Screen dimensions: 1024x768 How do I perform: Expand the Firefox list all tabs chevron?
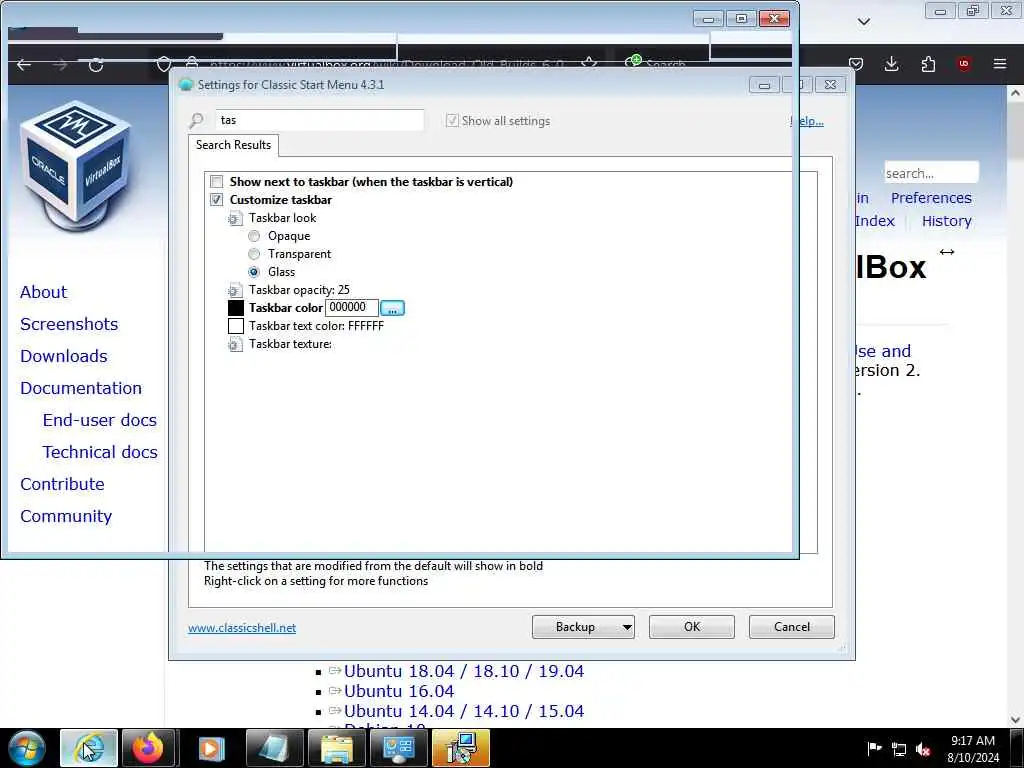coord(864,22)
